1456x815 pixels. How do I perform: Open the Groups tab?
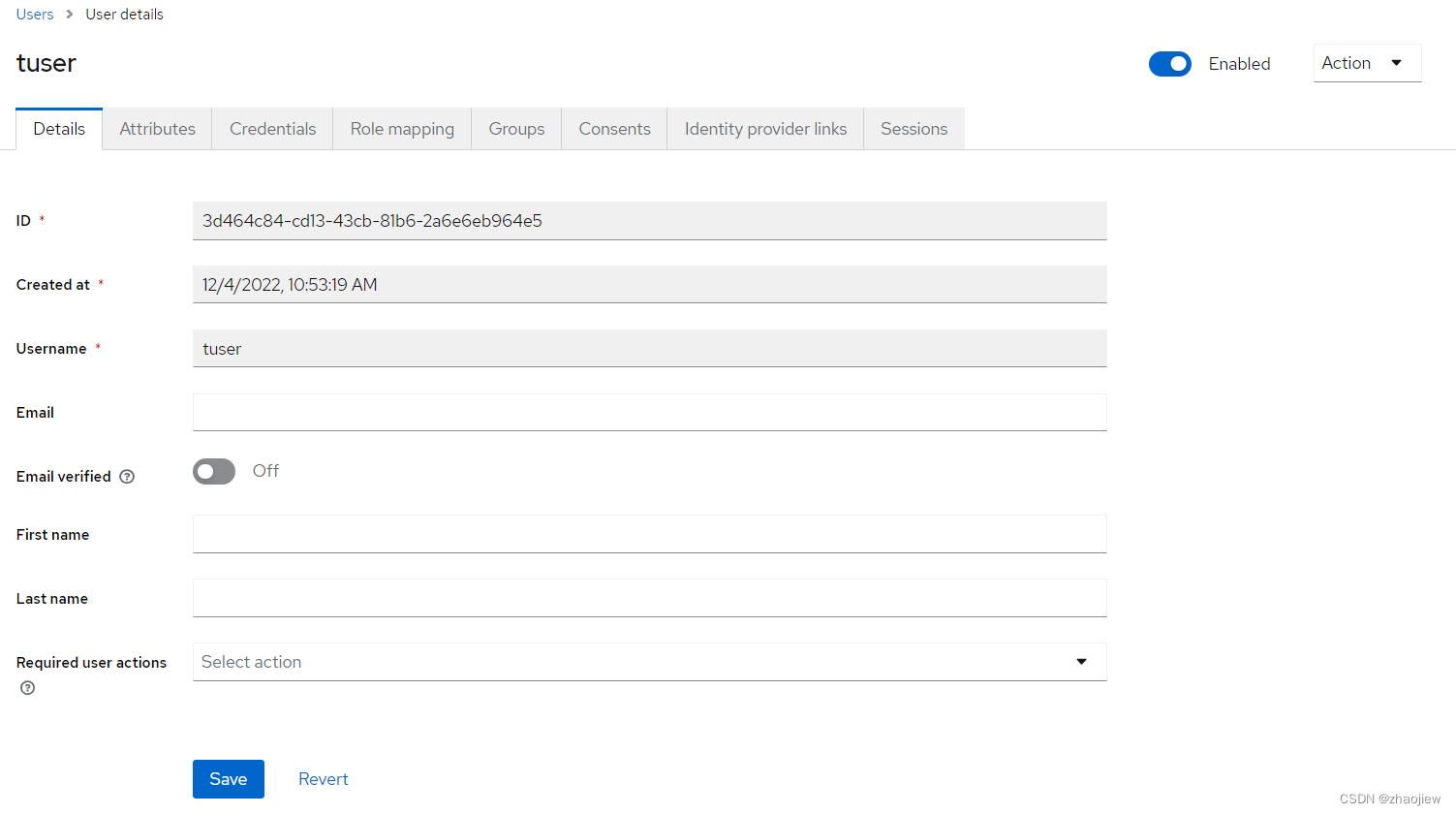(x=516, y=129)
